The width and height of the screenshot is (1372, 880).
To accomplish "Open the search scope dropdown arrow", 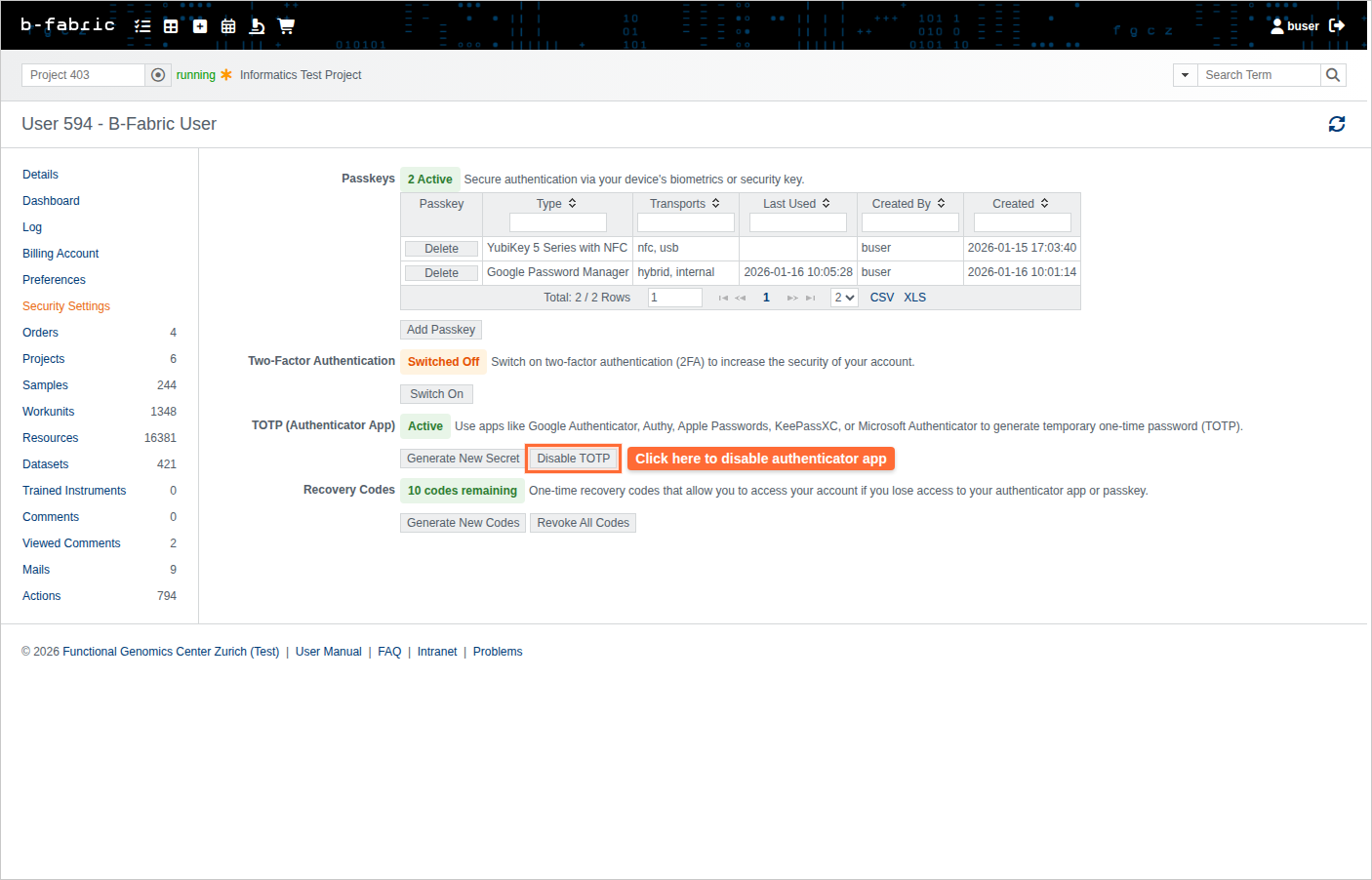I will 1185,75.
